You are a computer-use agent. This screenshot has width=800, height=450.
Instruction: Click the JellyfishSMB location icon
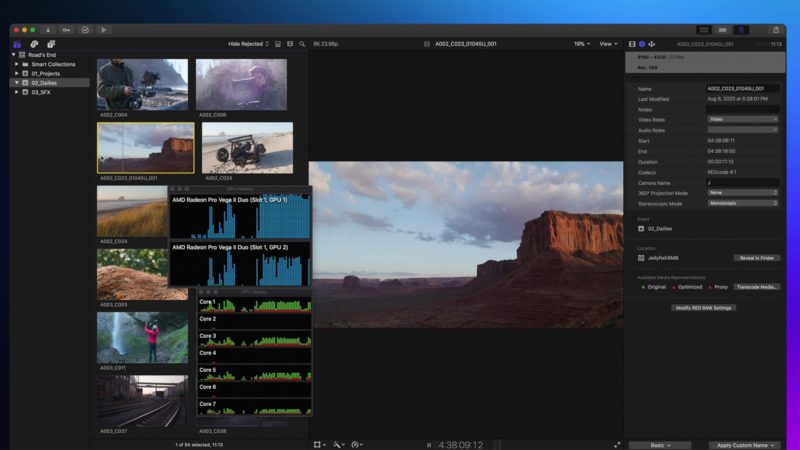coord(641,258)
